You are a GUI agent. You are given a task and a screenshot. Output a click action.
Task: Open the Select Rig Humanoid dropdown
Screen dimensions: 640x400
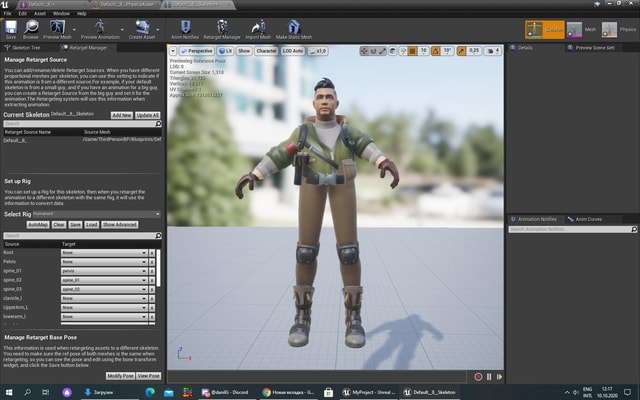click(96, 214)
